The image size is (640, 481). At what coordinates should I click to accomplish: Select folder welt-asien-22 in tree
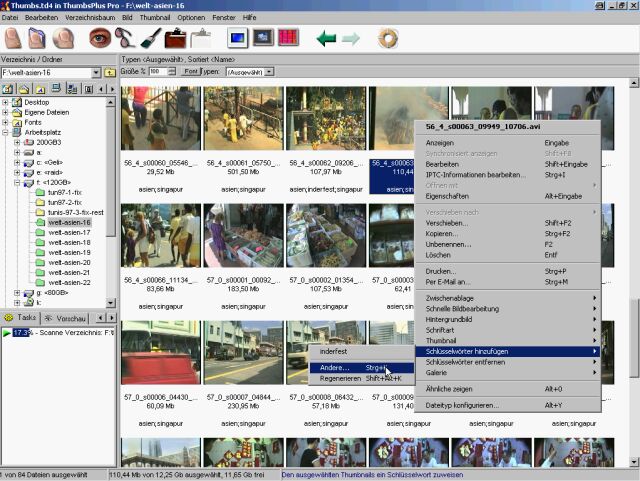[x=69, y=283]
